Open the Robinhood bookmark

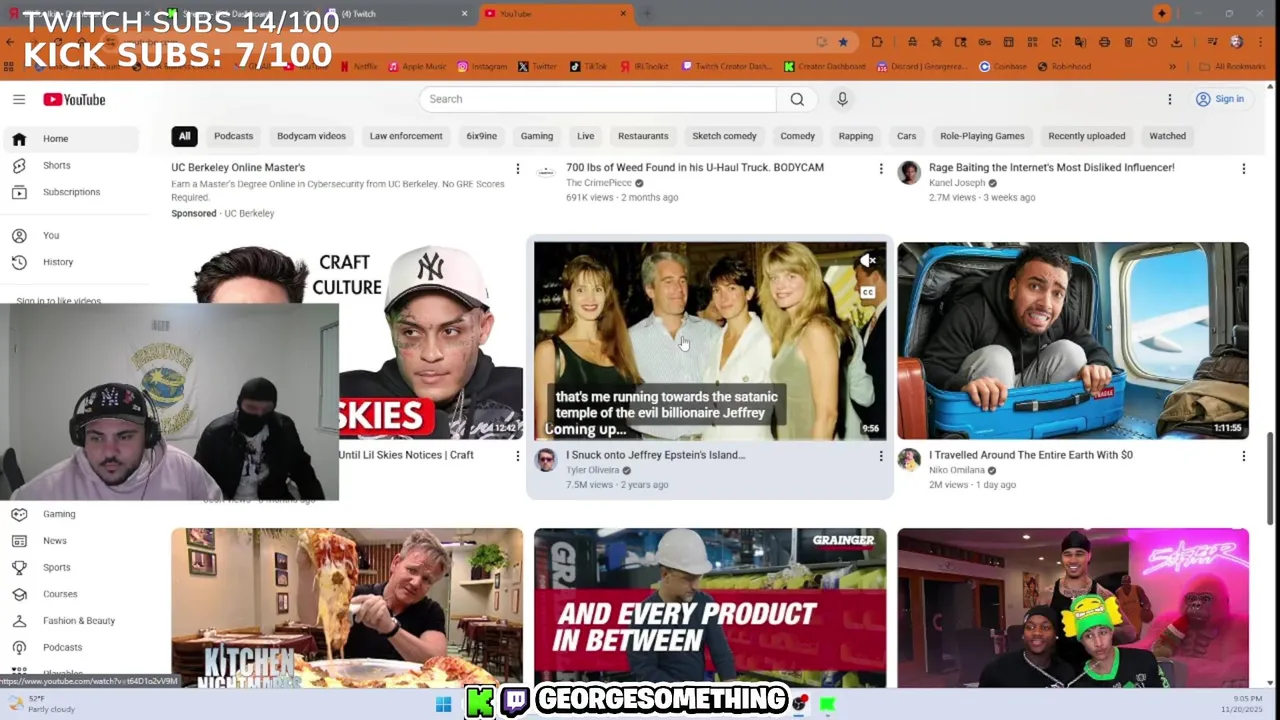click(1064, 67)
